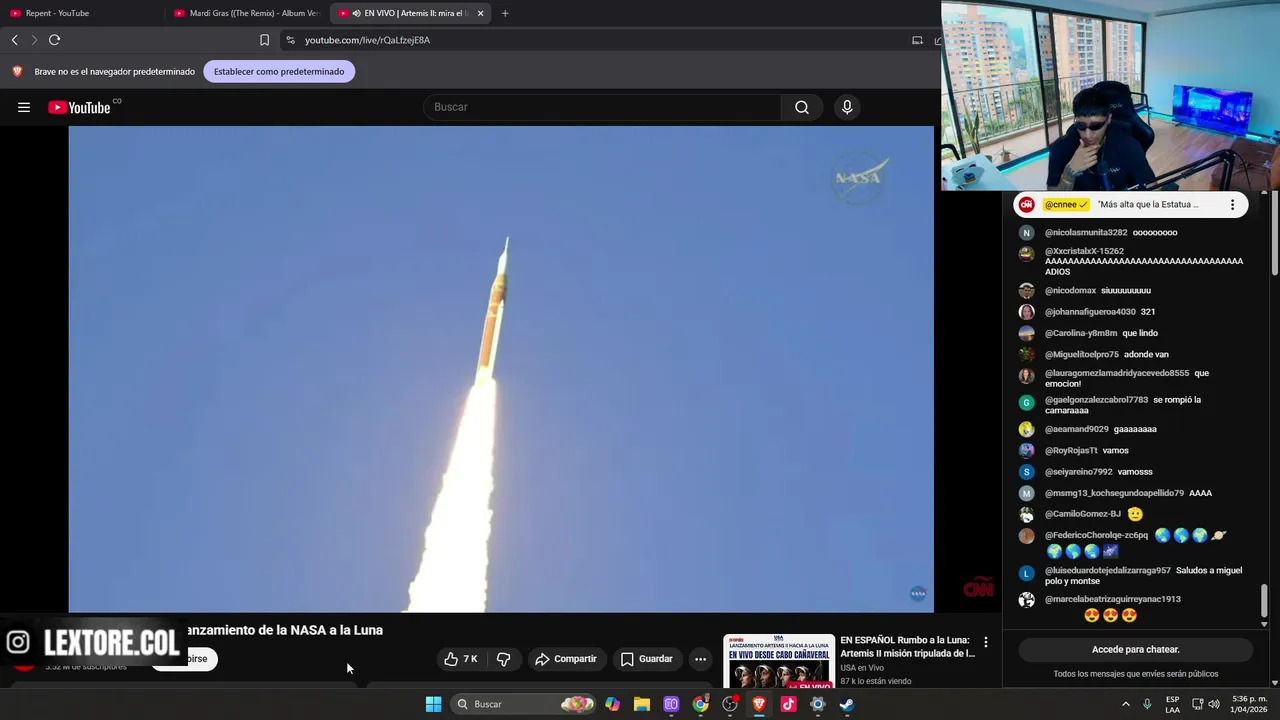Screen dimensions: 1280x720
Task: Open the OBS-style recorder taskbar icon
Action: 730,704
